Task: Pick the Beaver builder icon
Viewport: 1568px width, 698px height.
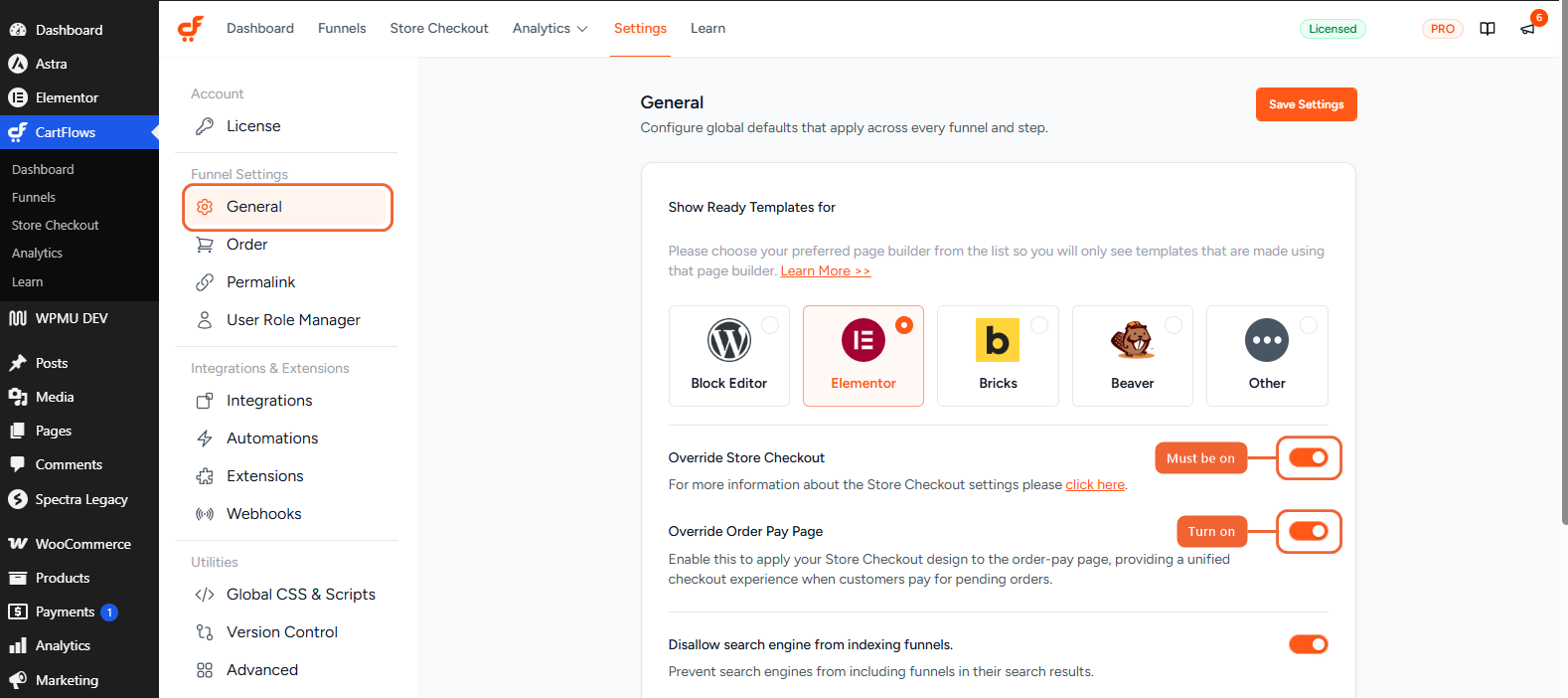Action: click(x=1133, y=340)
